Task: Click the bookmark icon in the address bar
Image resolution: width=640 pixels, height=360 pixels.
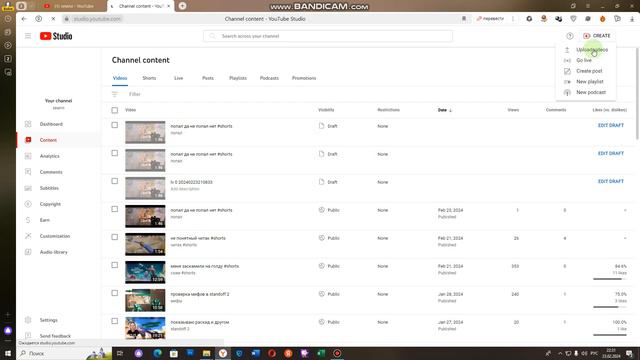Action: pos(464,19)
